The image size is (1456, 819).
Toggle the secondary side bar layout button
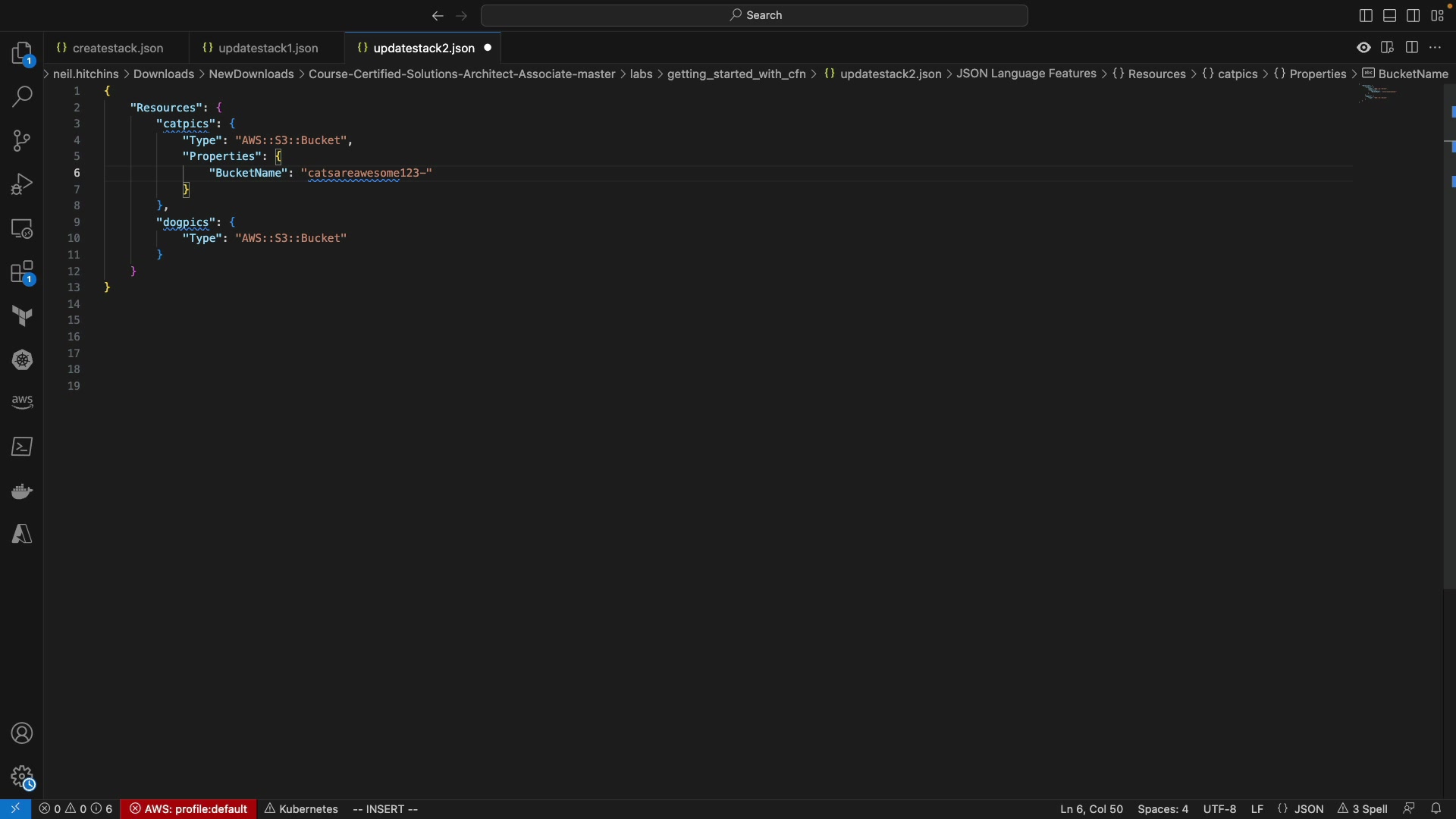1414,15
